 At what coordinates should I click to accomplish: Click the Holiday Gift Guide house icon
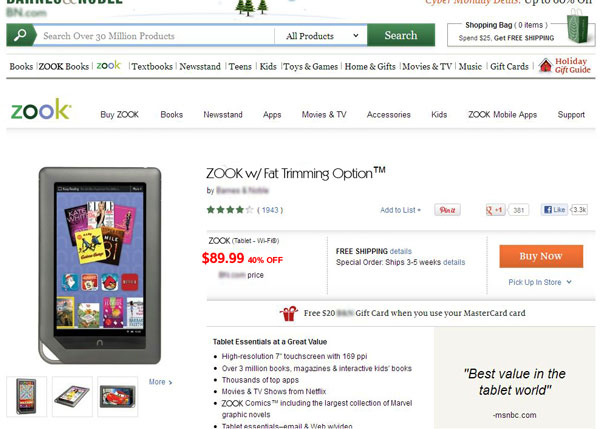[545, 66]
